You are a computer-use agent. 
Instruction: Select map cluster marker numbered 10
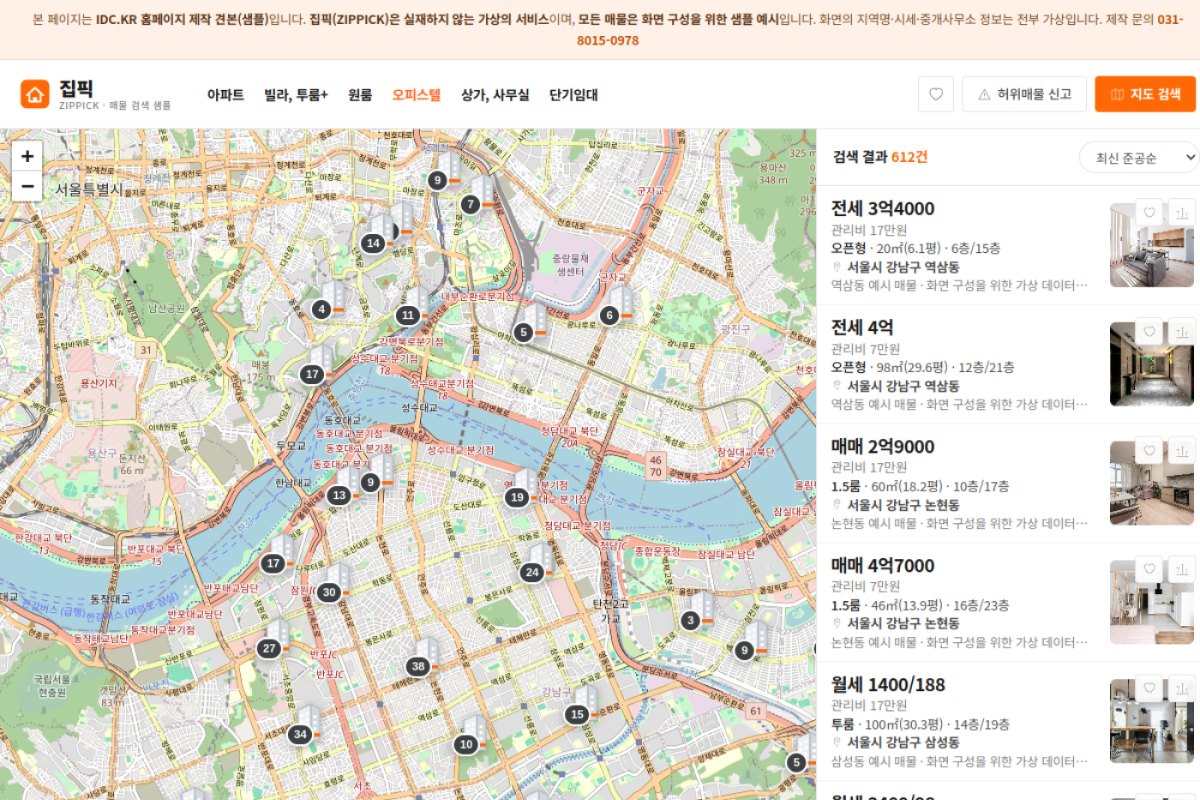coord(466,744)
